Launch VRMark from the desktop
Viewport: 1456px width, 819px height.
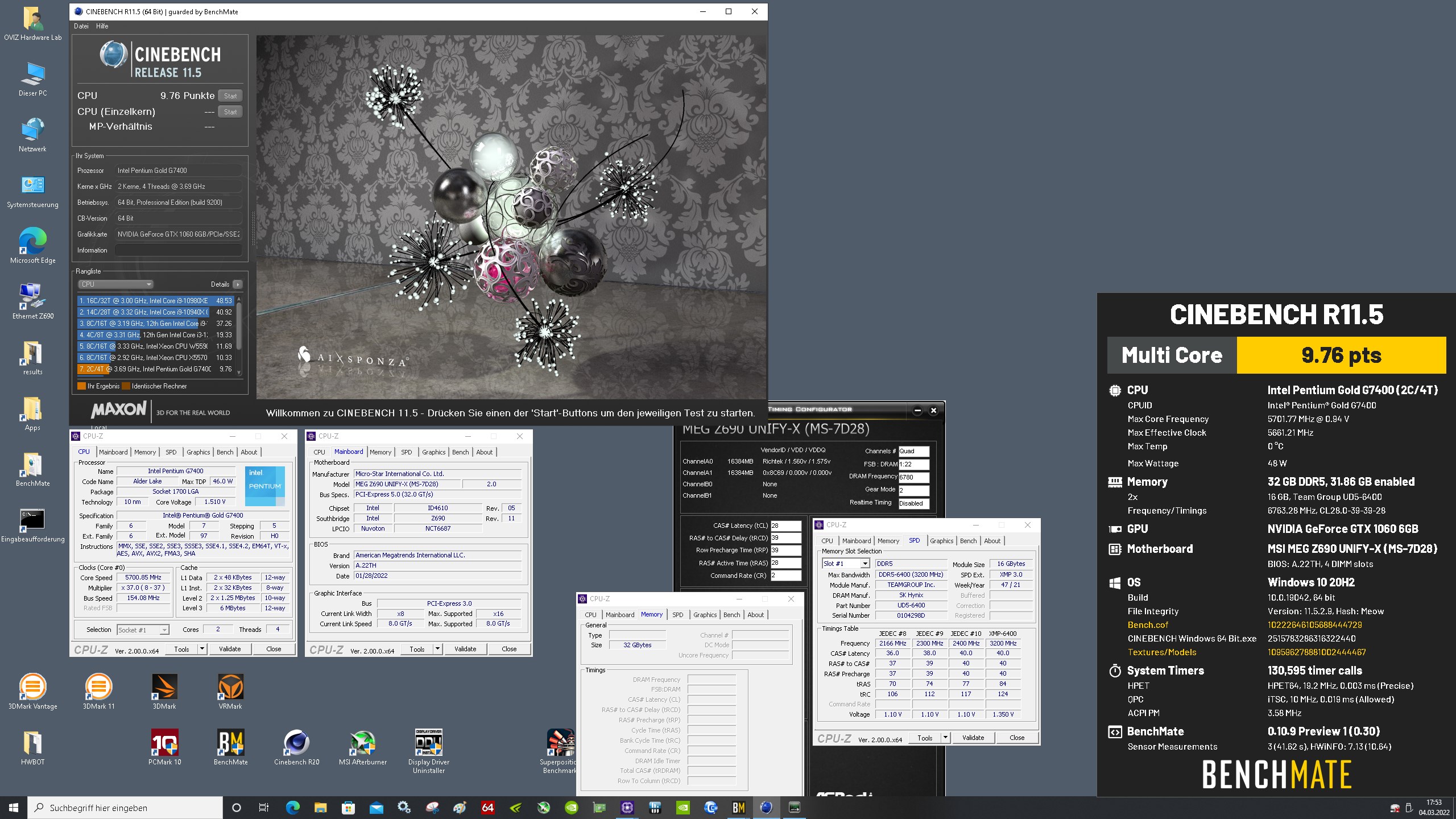tap(230, 692)
